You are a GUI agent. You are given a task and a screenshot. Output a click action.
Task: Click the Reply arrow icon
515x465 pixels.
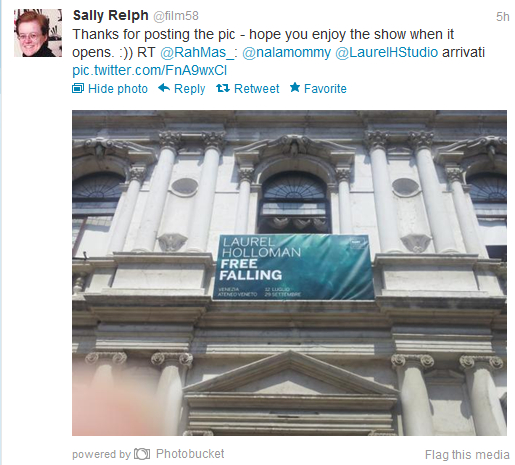tap(164, 88)
